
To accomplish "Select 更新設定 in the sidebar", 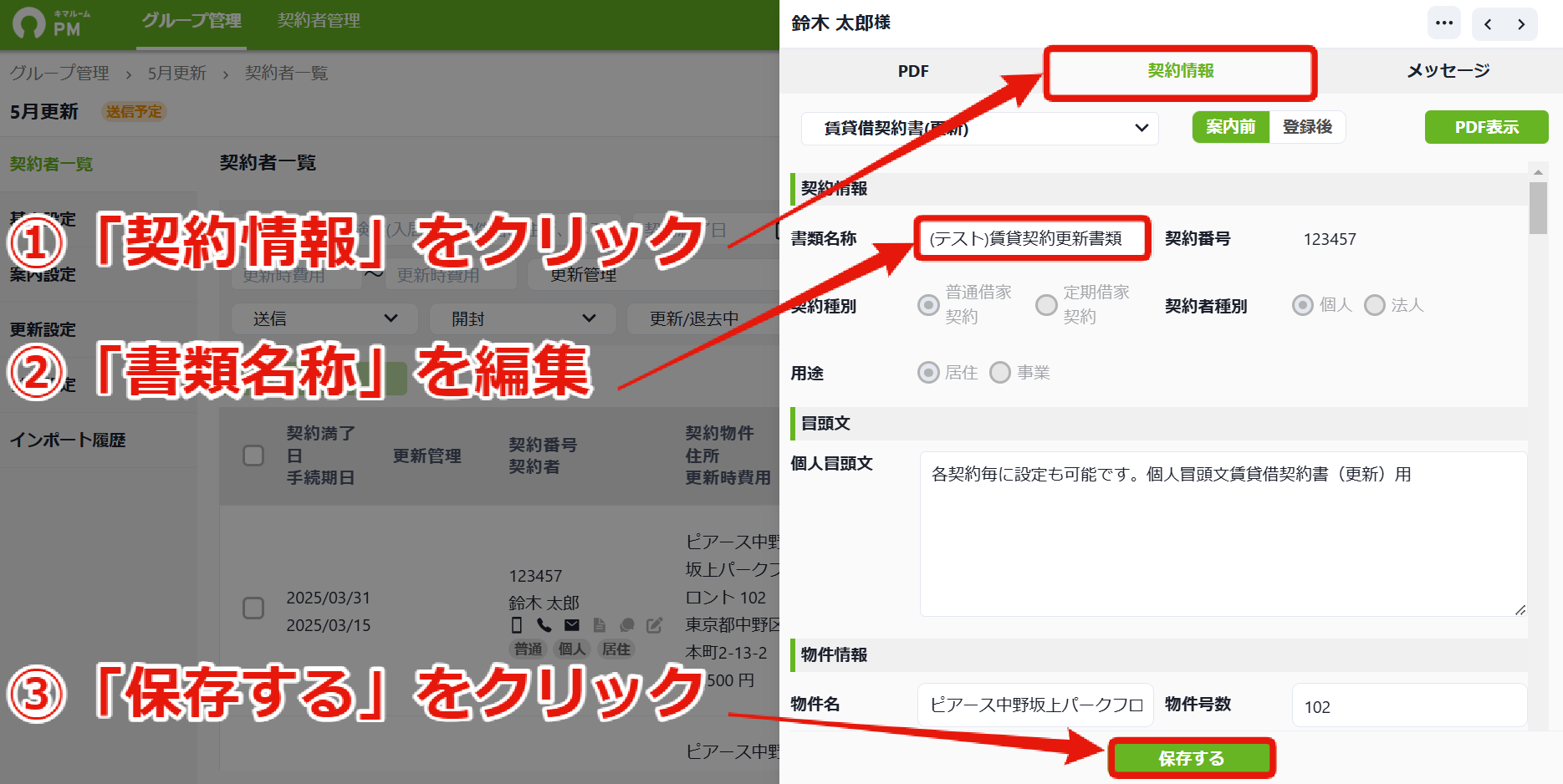I will pos(43,329).
